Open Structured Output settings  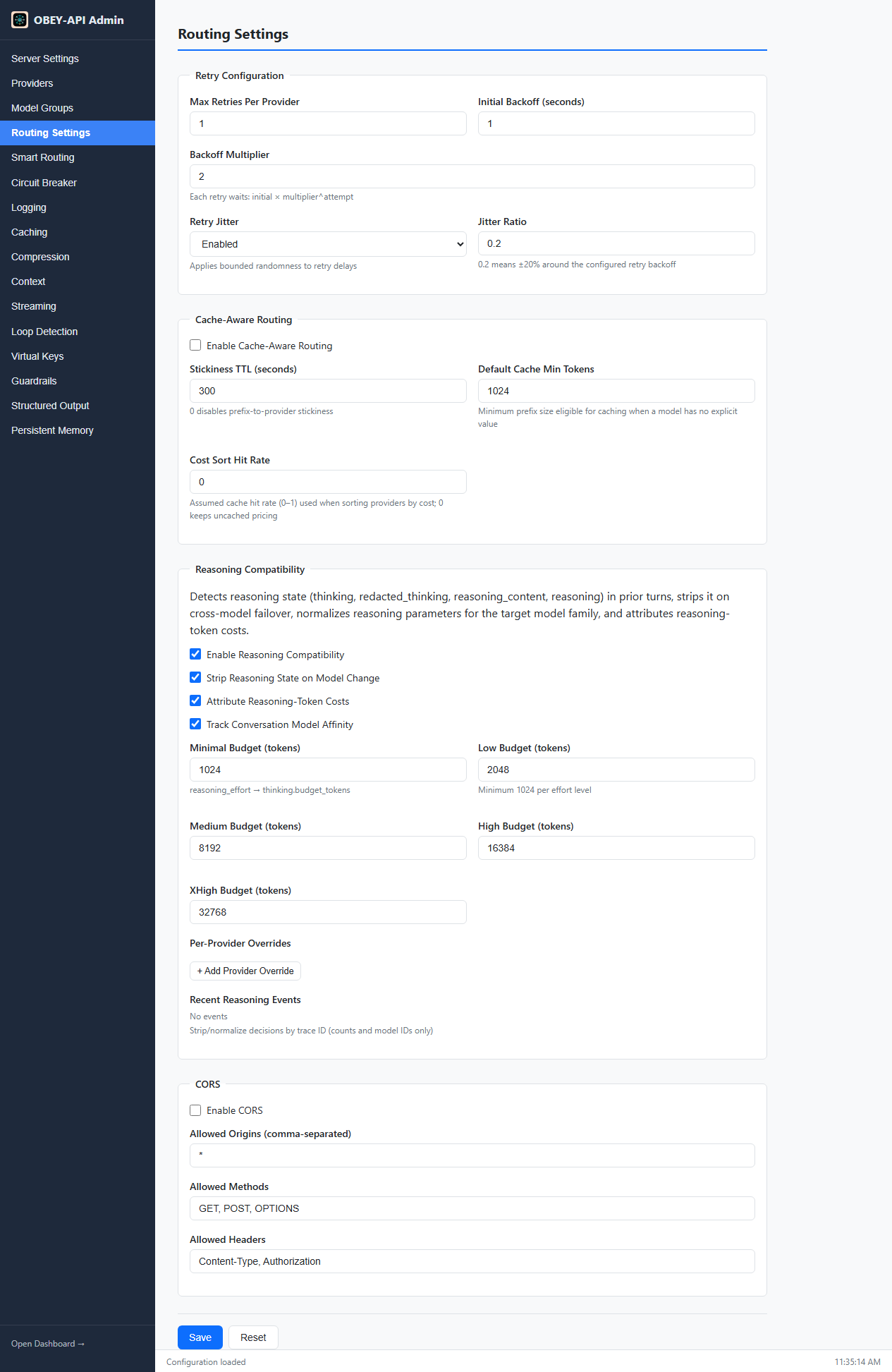point(78,406)
